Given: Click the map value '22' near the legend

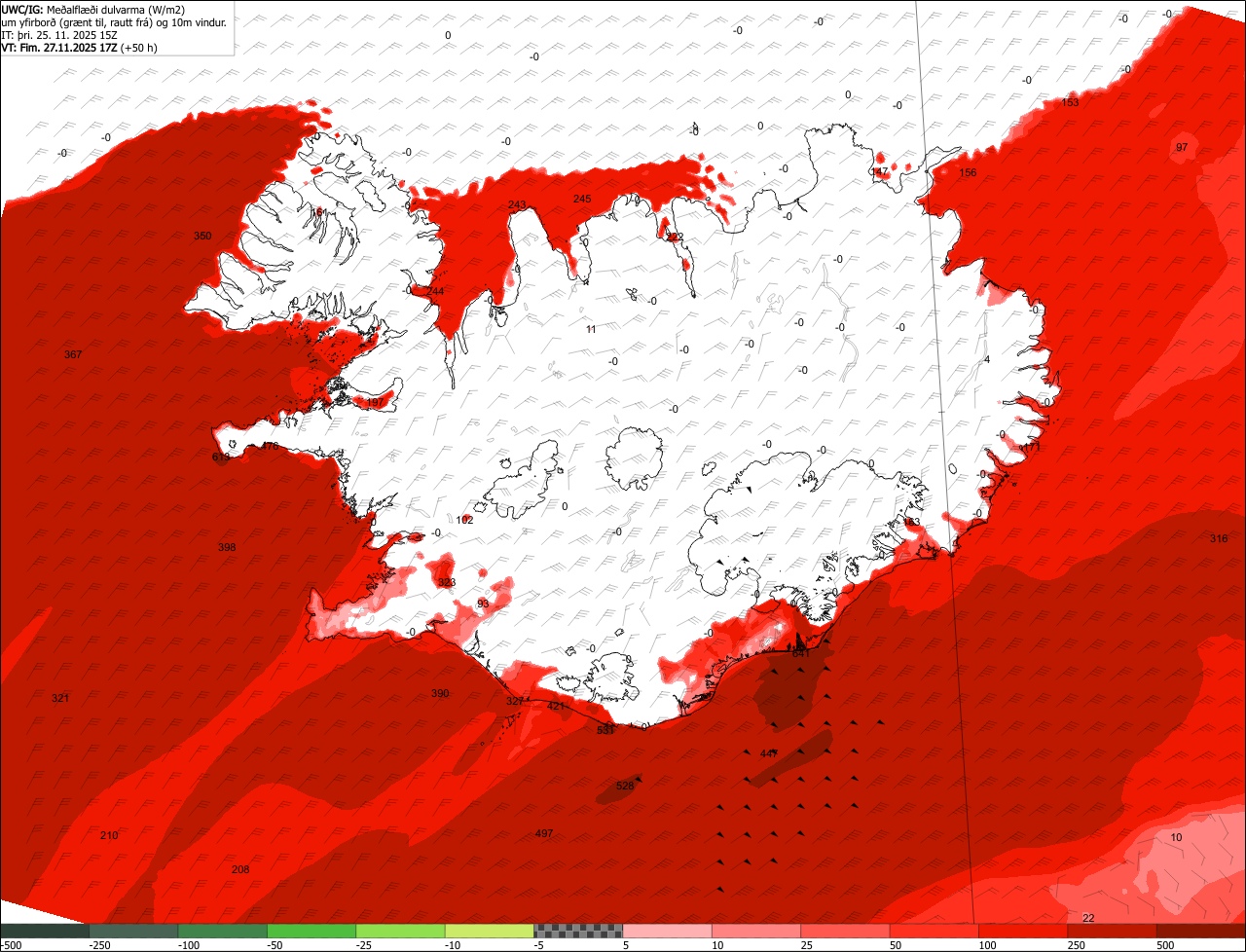Looking at the screenshot, I should 1088,918.
